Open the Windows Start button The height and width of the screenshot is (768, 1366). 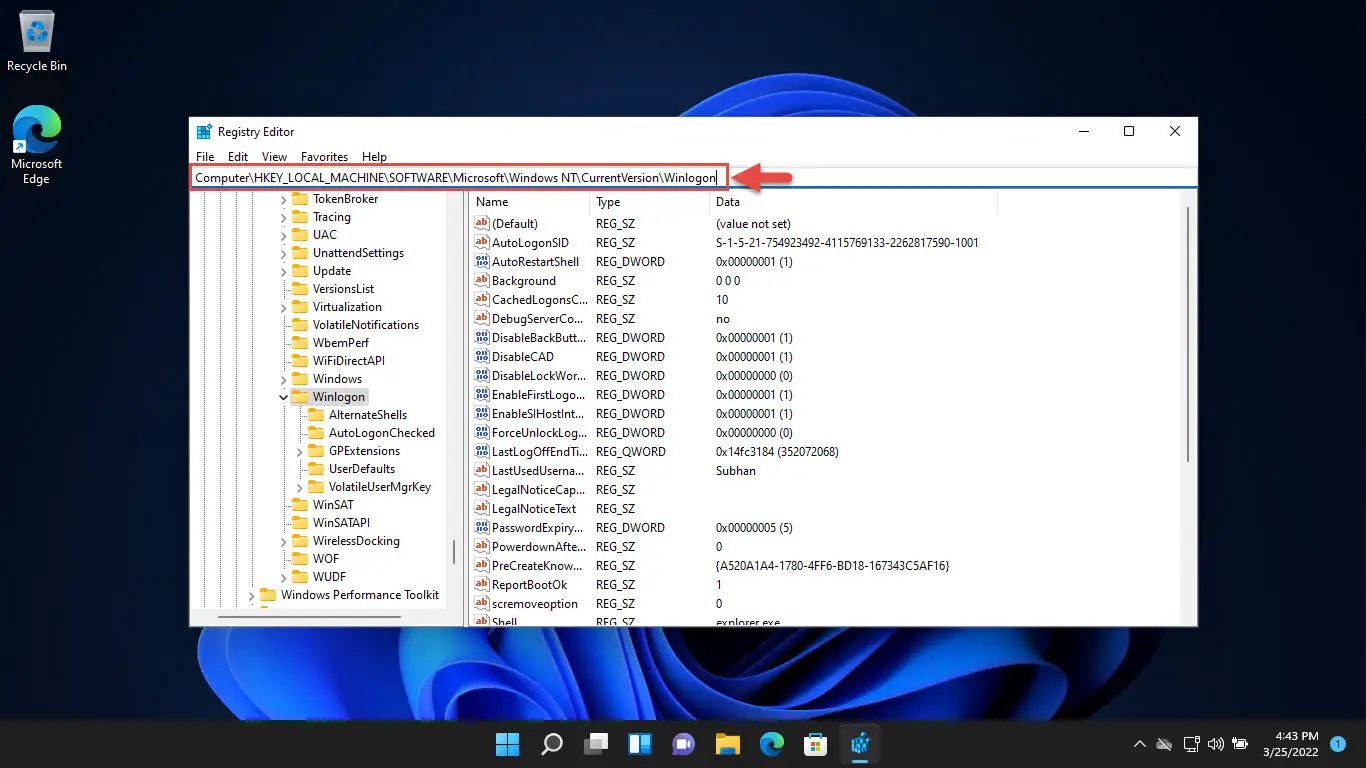[x=507, y=744]
